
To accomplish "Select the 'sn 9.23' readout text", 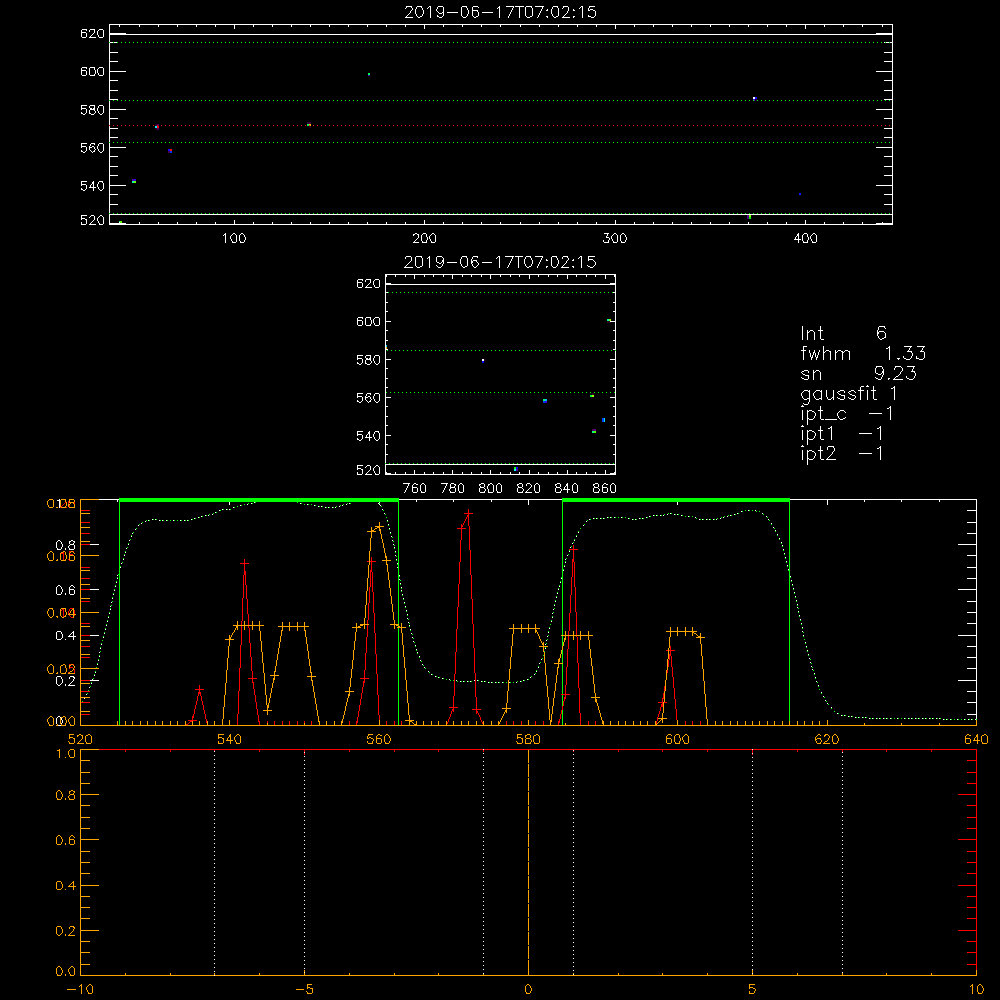I will coord(858,373).
